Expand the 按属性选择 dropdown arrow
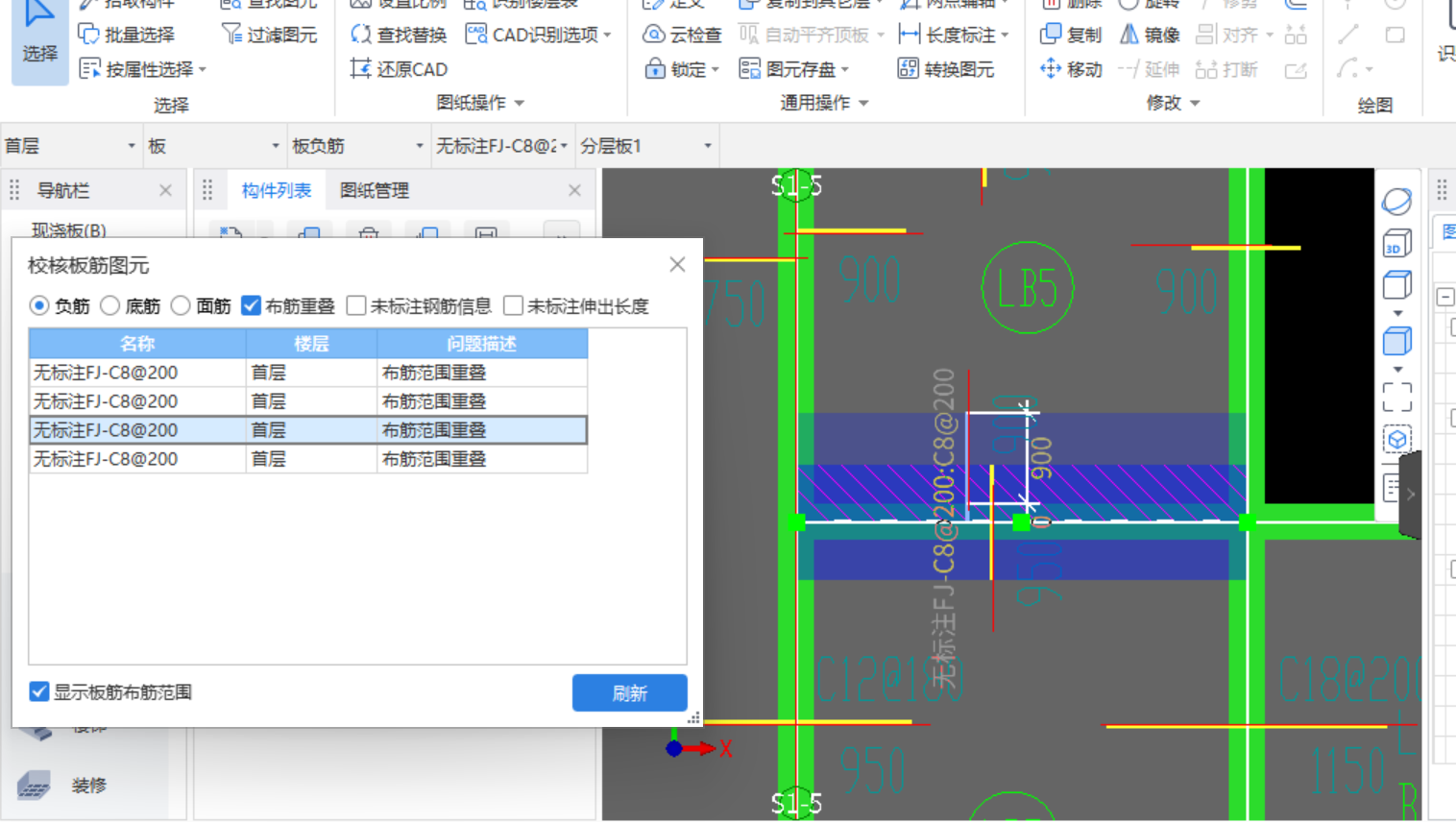1456x822 pixels. click(203, 70)
